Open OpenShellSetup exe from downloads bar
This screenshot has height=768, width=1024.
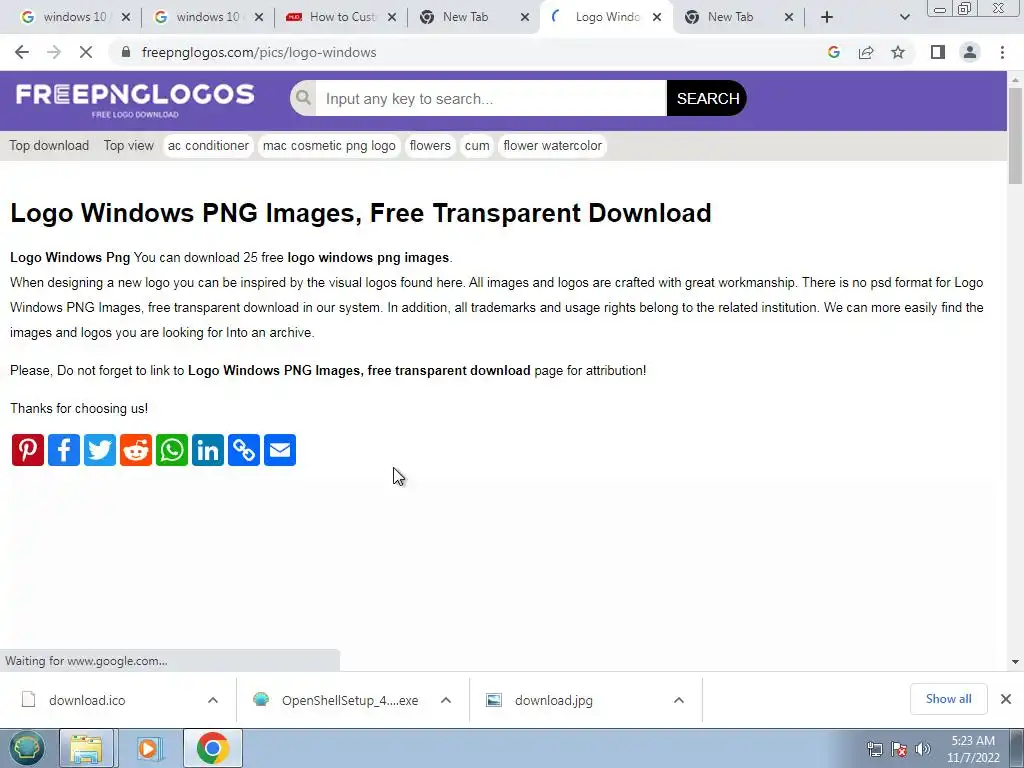click(350, 700)
